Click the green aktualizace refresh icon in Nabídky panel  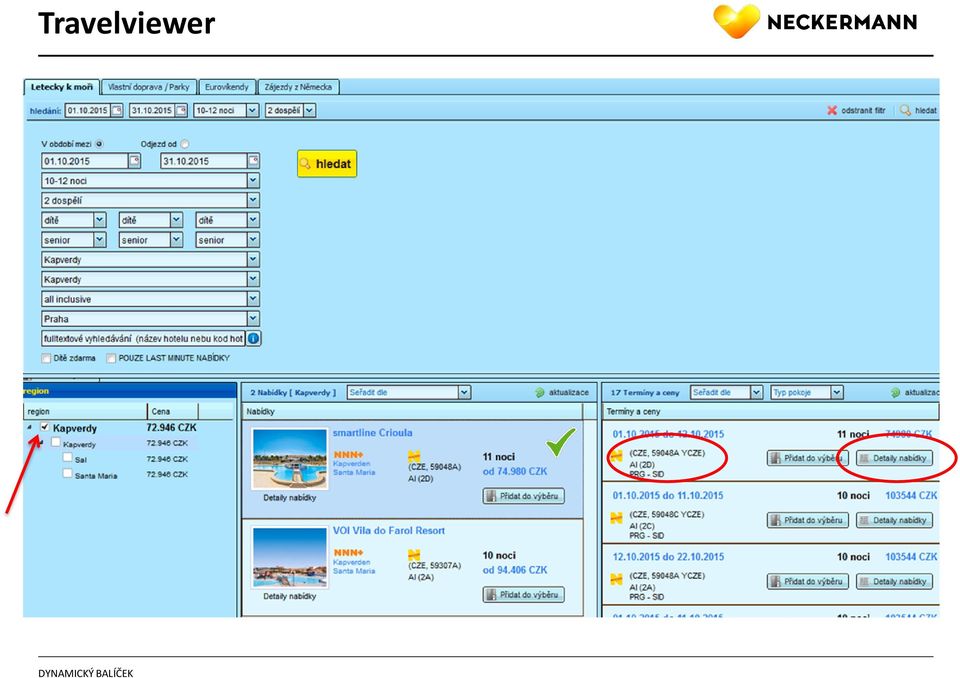(x=539, y=393)
